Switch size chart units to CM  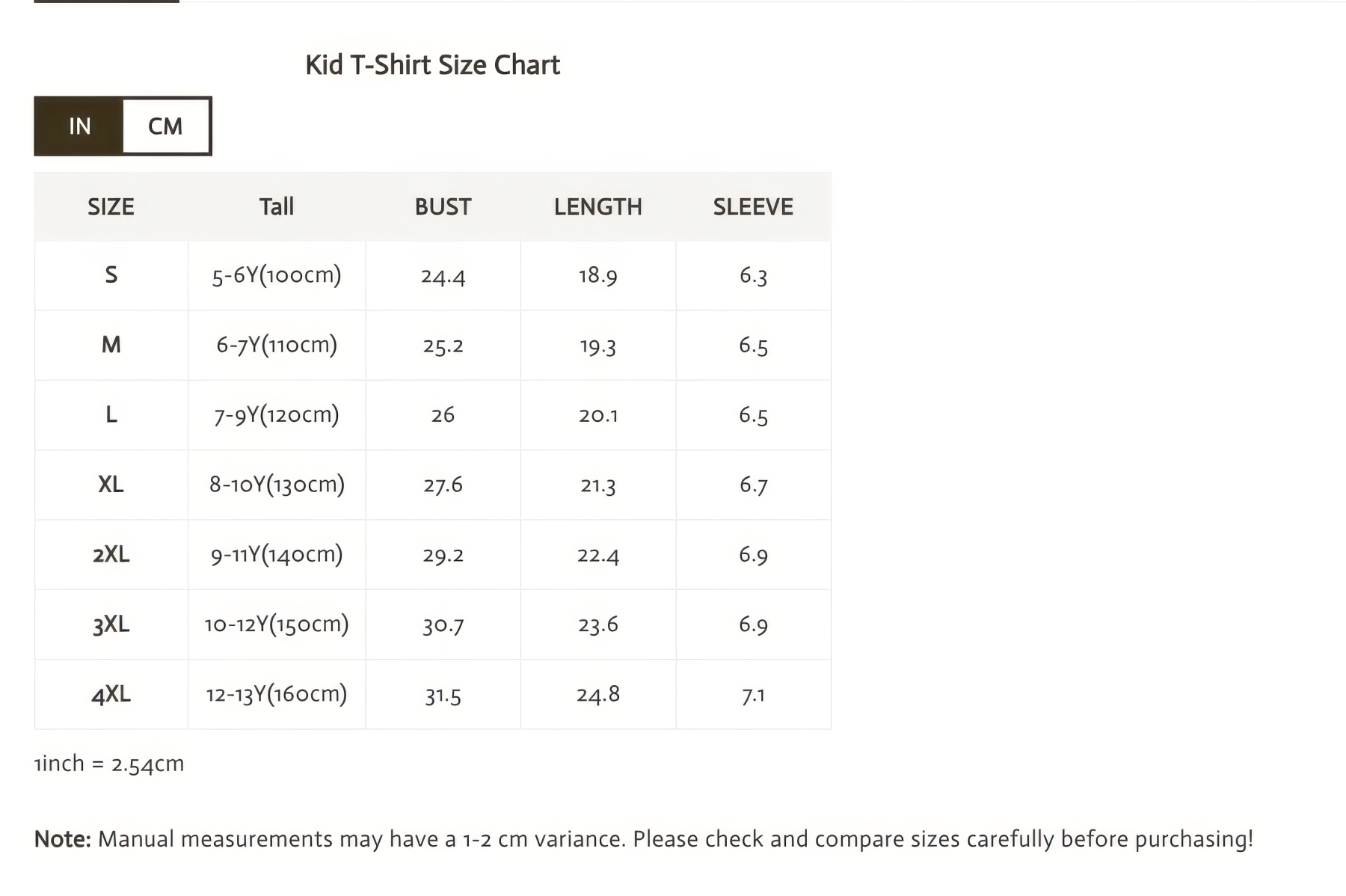[166, 126]
